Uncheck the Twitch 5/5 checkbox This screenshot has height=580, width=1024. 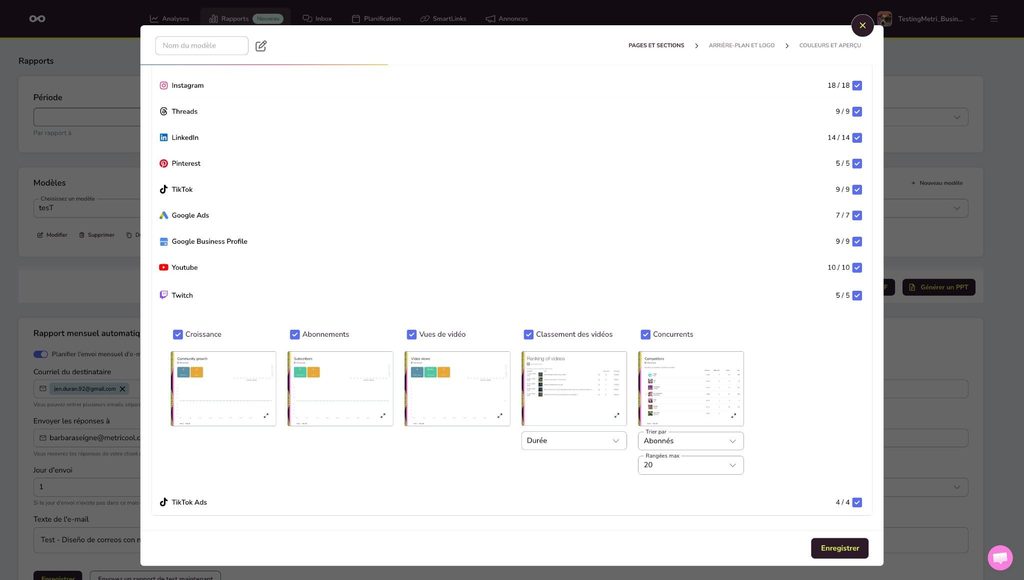(857, 295)
